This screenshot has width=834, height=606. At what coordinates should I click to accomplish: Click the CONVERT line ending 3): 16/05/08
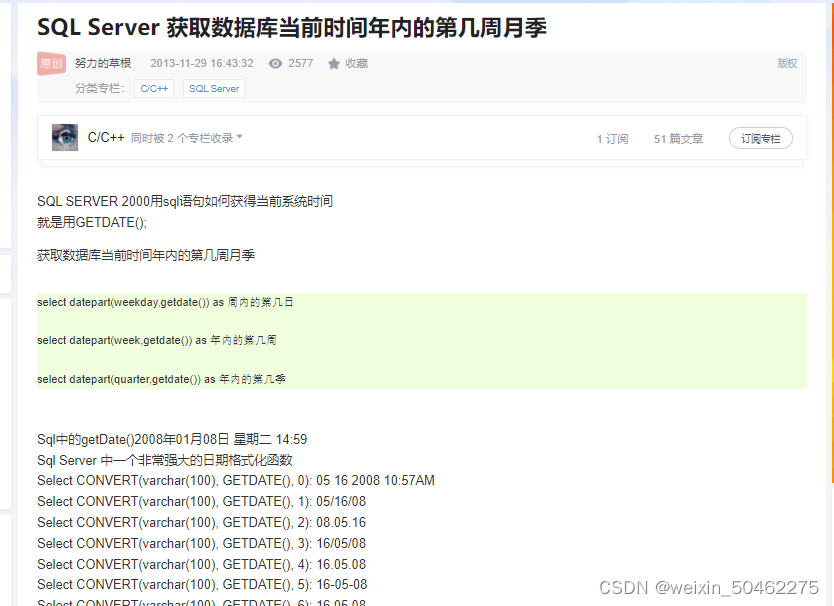pyautogui.click(x=202, y=543)
